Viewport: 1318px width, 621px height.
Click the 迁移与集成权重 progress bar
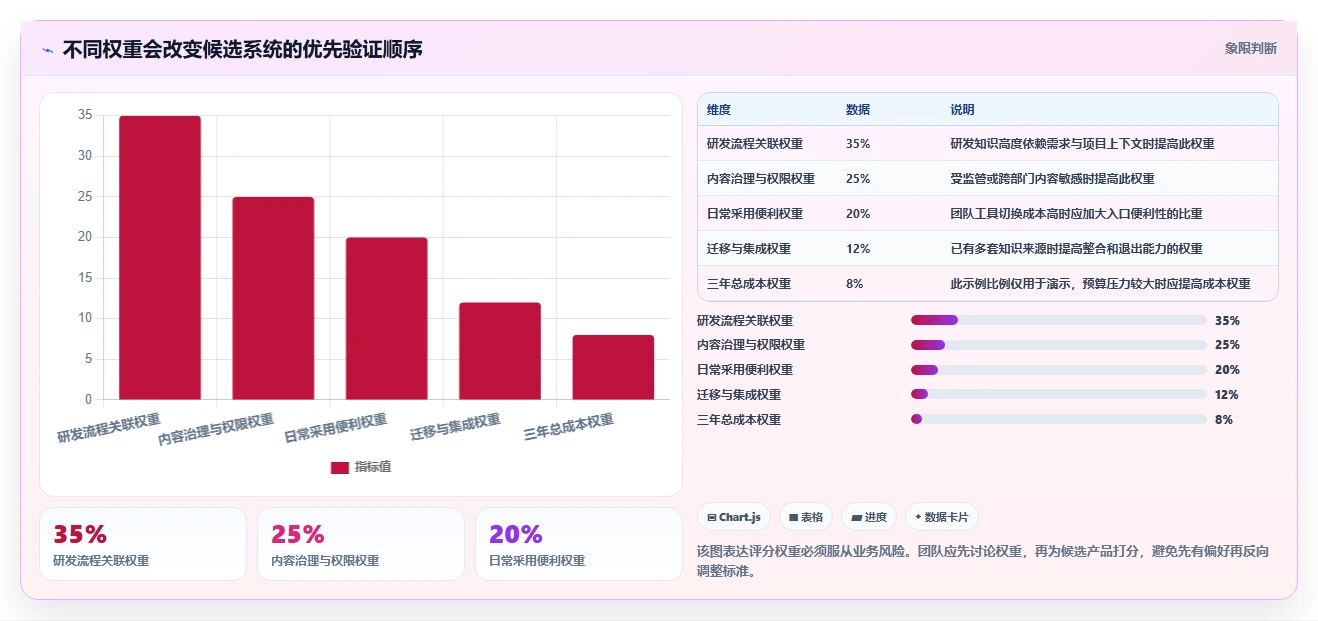1058,394
